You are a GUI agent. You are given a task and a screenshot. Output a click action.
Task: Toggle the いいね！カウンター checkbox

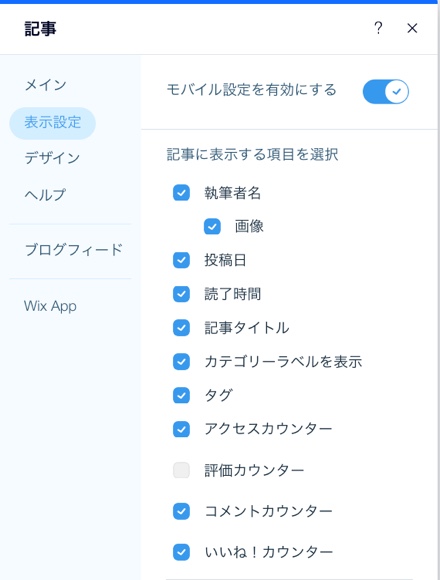click(x=181, y=552)
